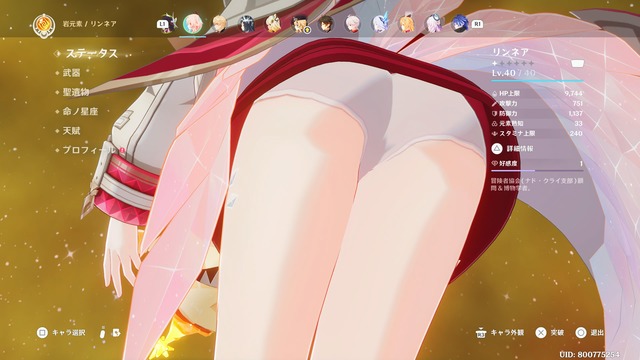Screen dimensions: 640x360
Task: Click the pill-shaped icon near キャラ選択
Action: click(102, 333)
